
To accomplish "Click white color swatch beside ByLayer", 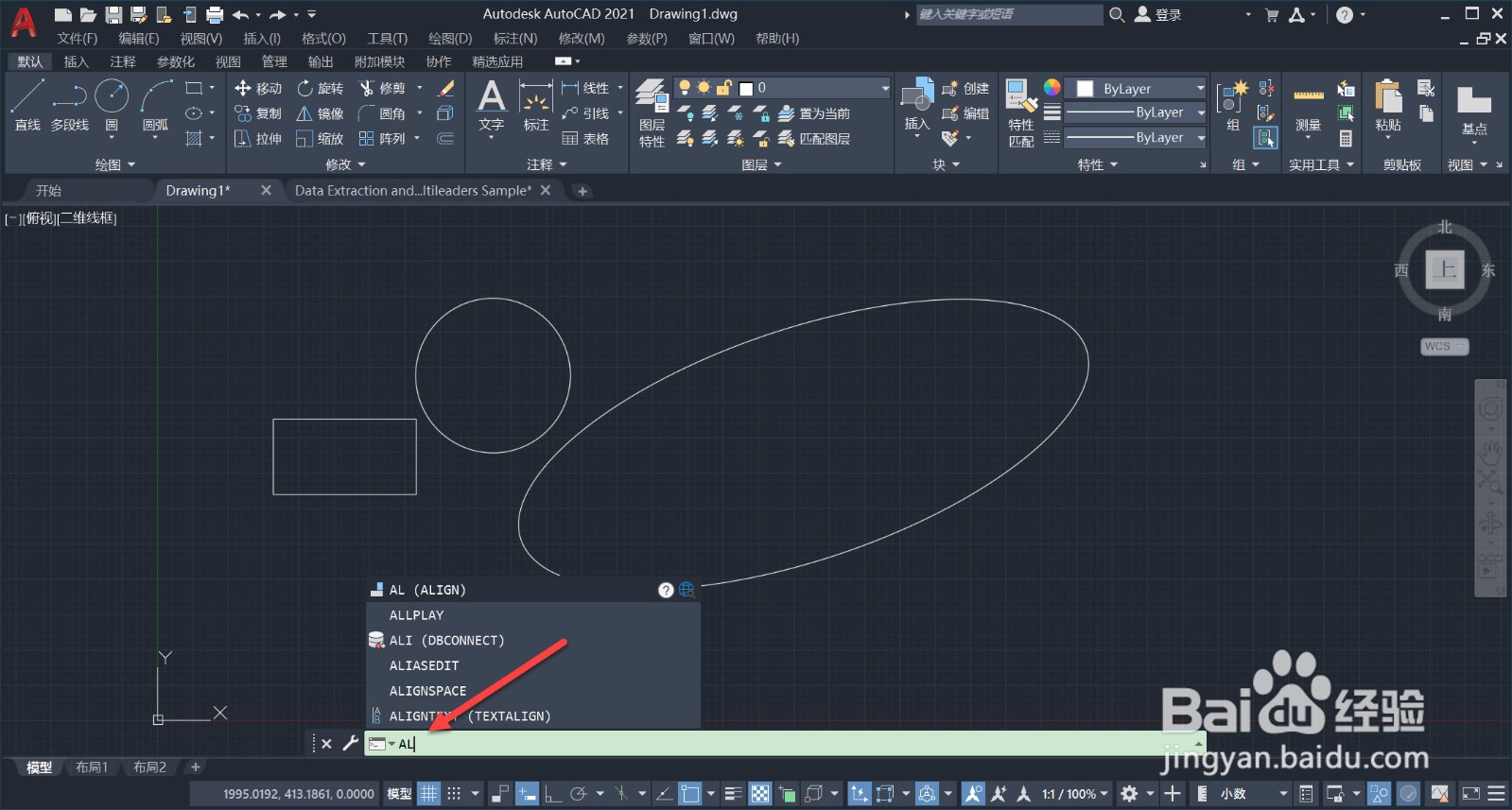I will click(x=1086, y=88).
